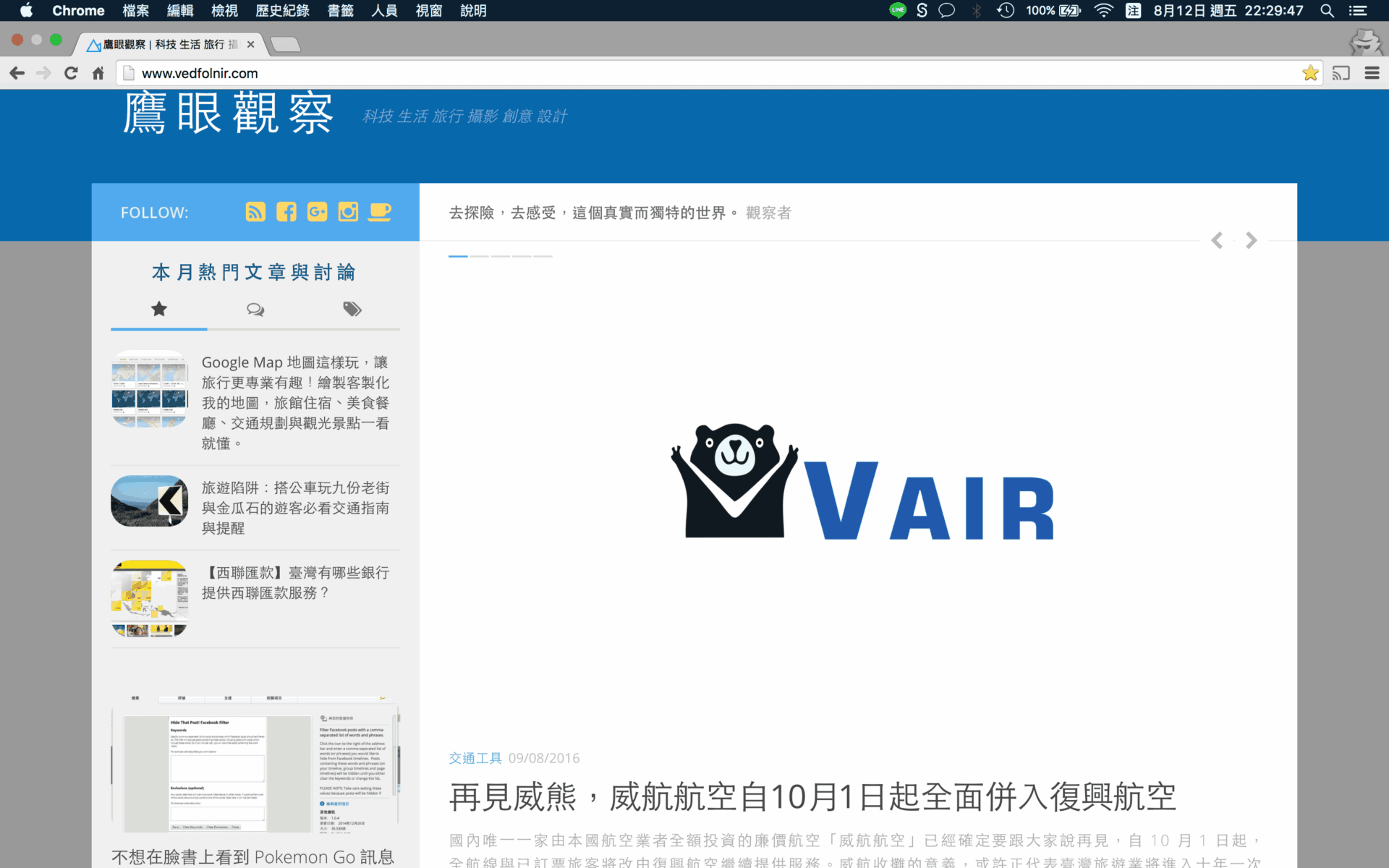Open the RSS feed icon
Viewport: 1389px width, 868px height.
tap(255, 212)
